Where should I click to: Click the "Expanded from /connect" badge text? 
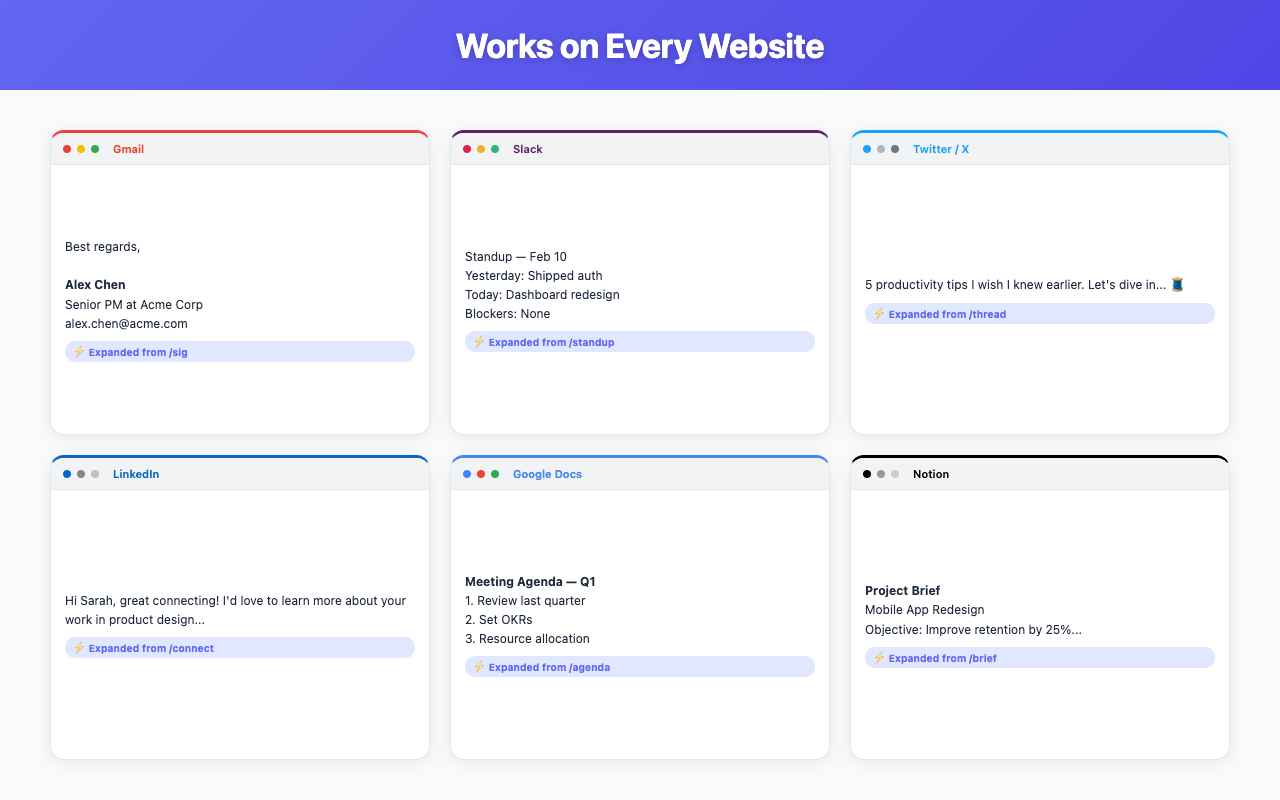pyautogui.click(x=151, y=648)
